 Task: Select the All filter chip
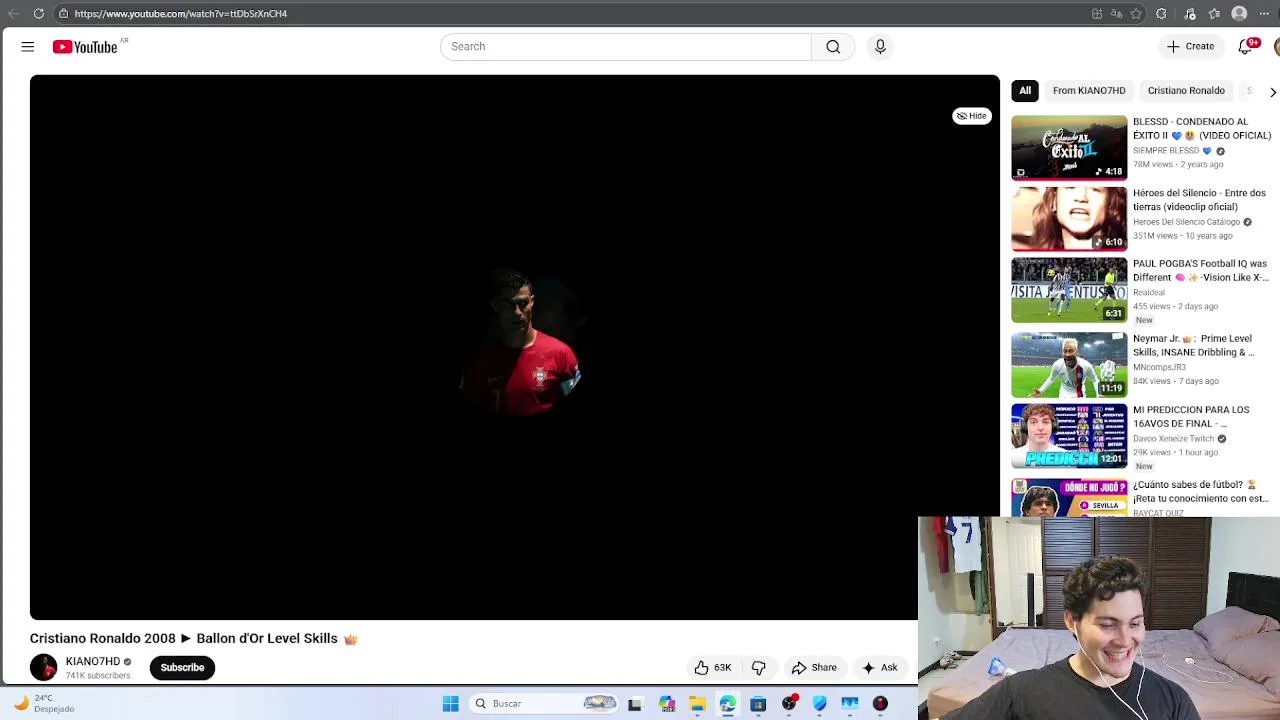(x=1025, y=90)
